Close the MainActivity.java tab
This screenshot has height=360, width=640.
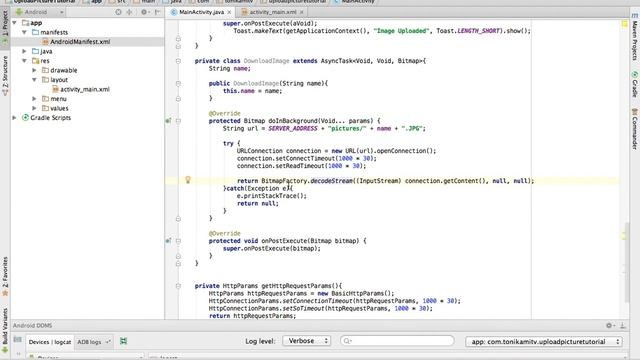tap(229, 12)
